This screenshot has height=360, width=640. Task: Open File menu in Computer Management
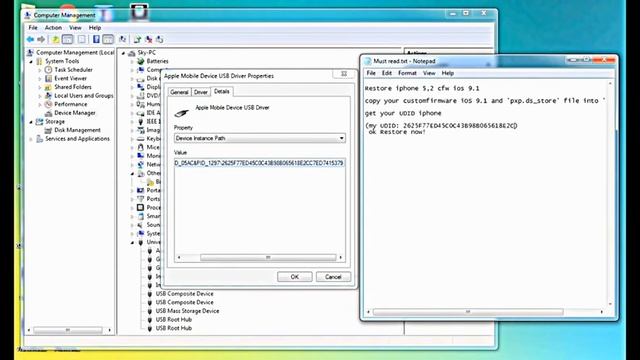coord(33,28)
